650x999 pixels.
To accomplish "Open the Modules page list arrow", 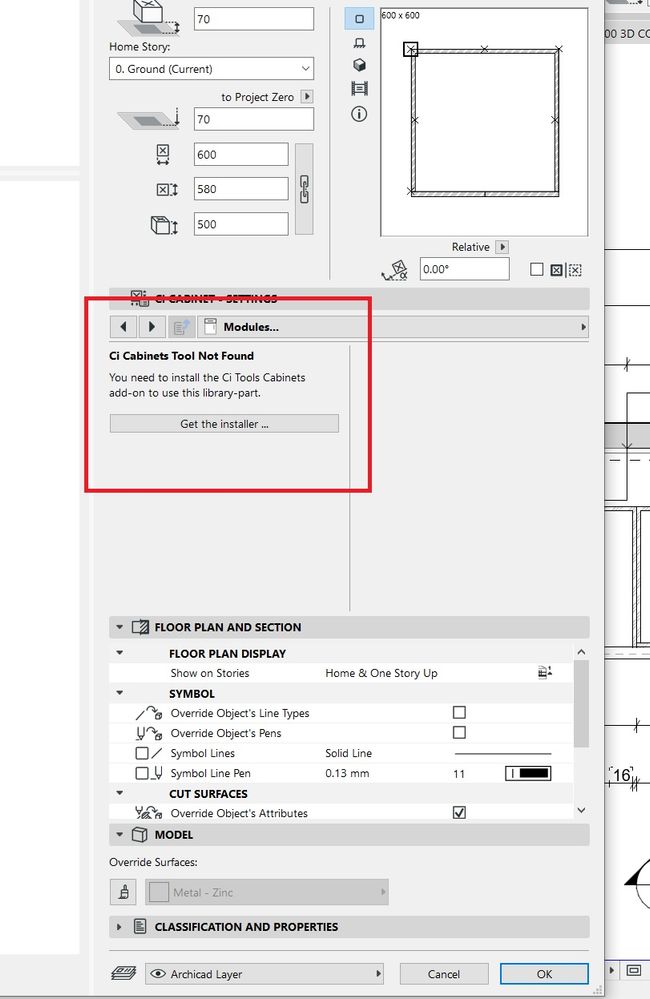I will (583, 327).
